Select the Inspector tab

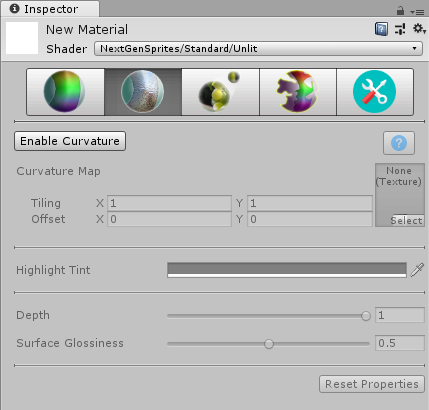[x=50, y=9]
